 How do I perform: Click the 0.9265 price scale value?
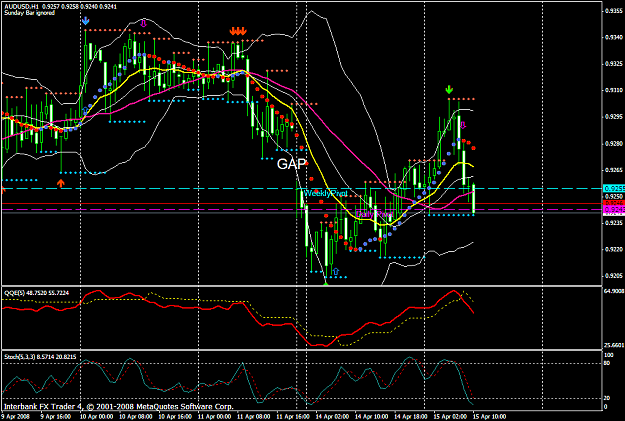(x=614, y=170)
